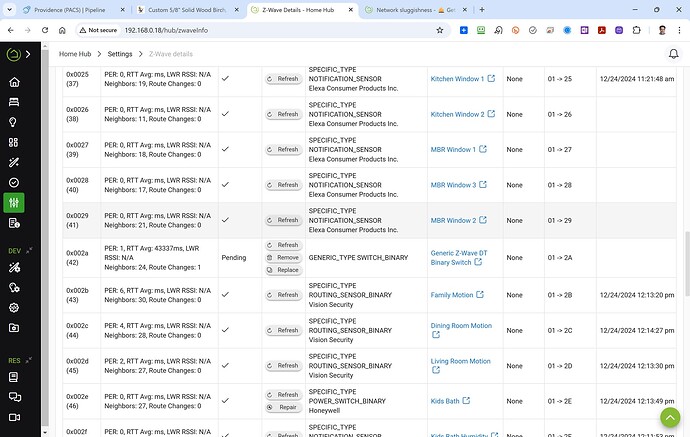This screenshot has width=690, height=437.
Task: Open the settings gear icon under DEV
Action: click(14, 308)
